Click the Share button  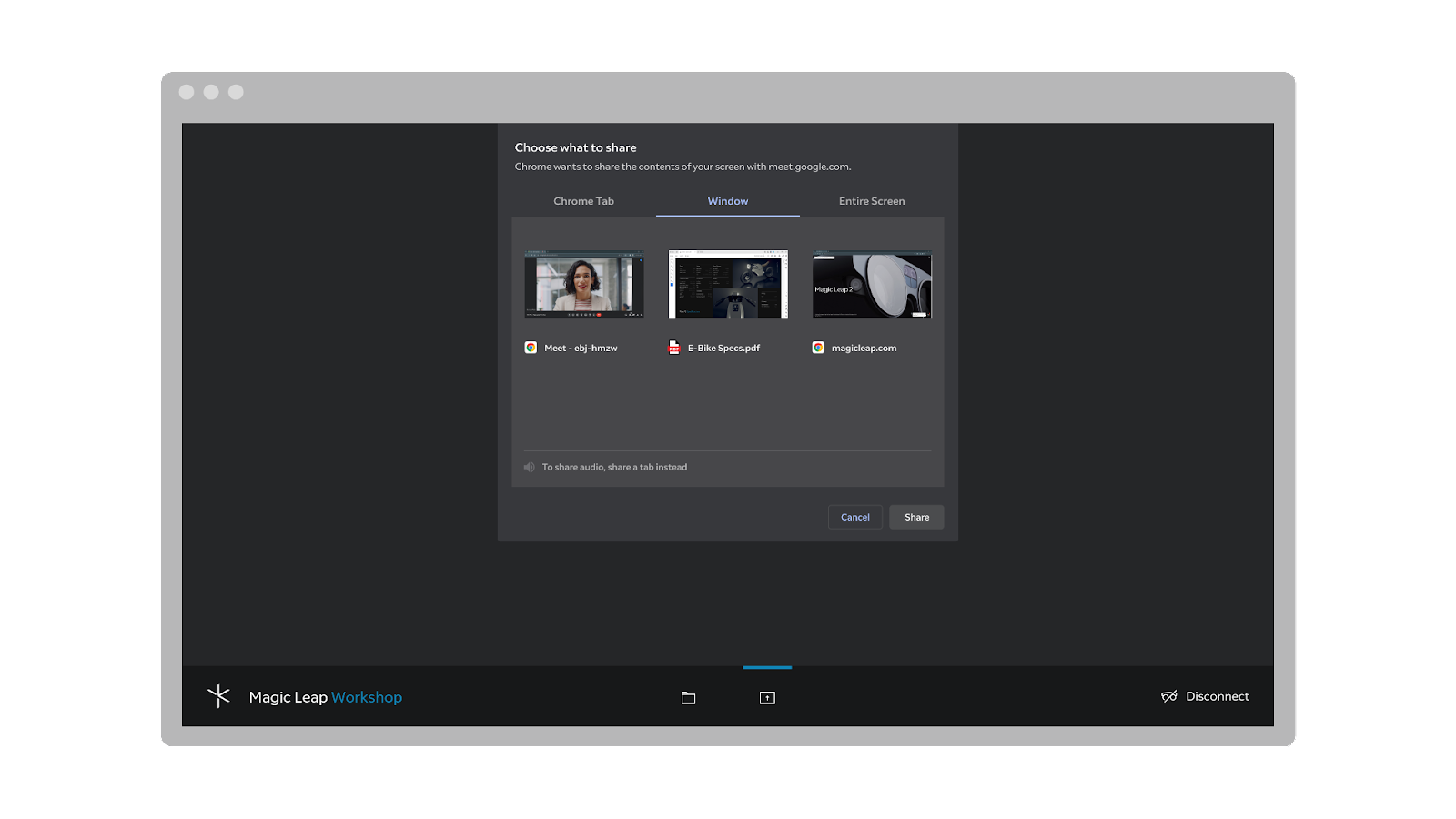coord(916,517)
